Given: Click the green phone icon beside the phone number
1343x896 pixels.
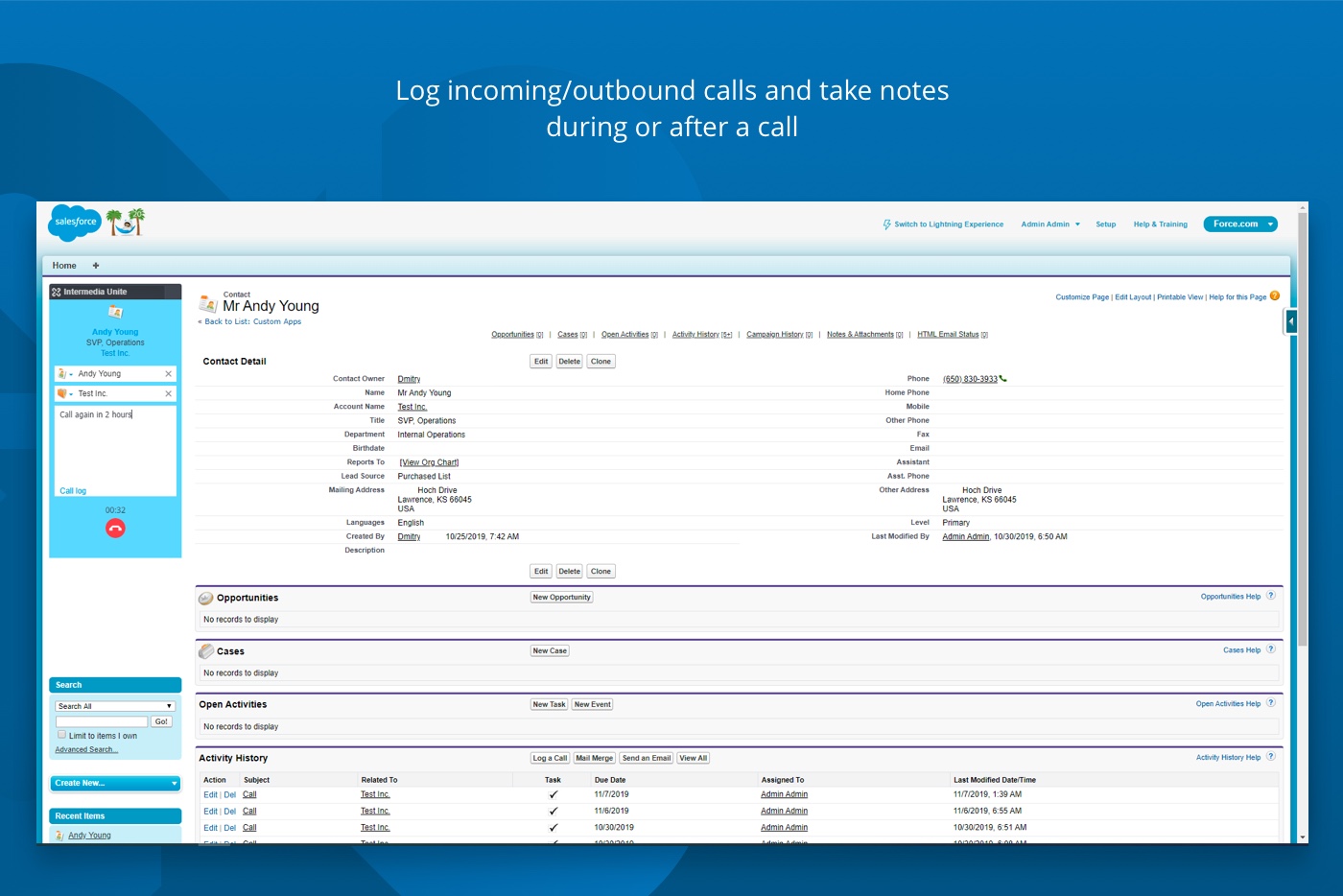Looking at the screenshot, I should click(1003, 379).
